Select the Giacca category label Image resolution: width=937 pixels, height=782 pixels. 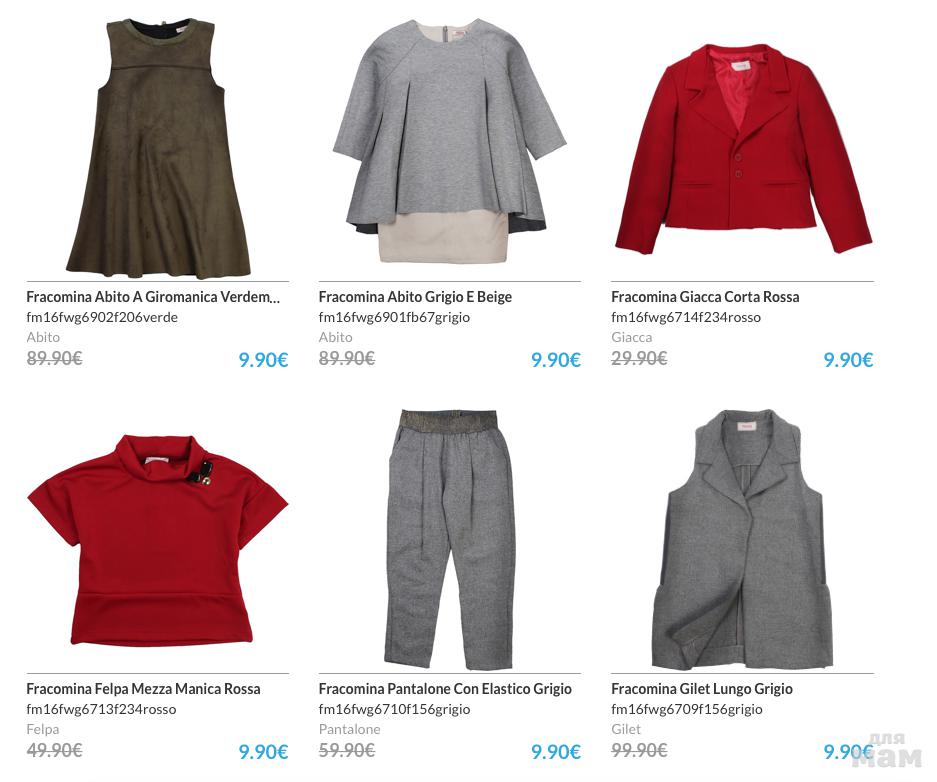(632, 337)
